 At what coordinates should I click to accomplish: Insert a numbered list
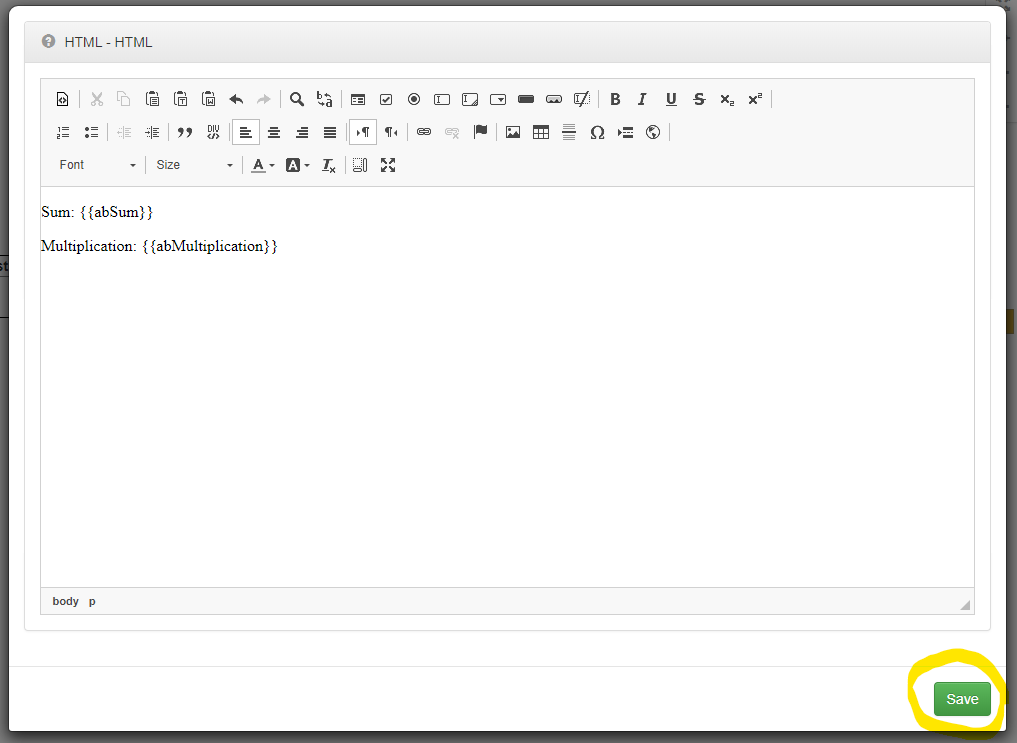click(x=63, y=132)
